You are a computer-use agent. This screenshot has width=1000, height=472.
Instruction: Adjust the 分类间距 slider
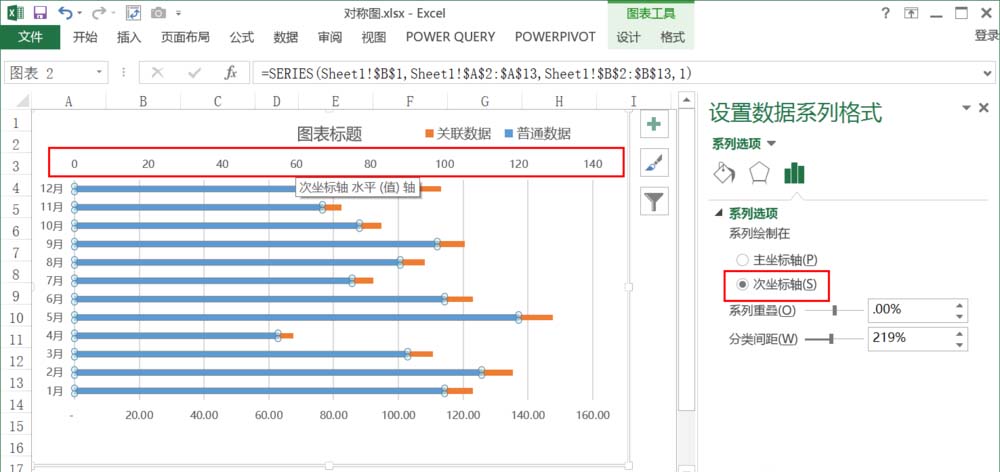click(x=831, y=339)
